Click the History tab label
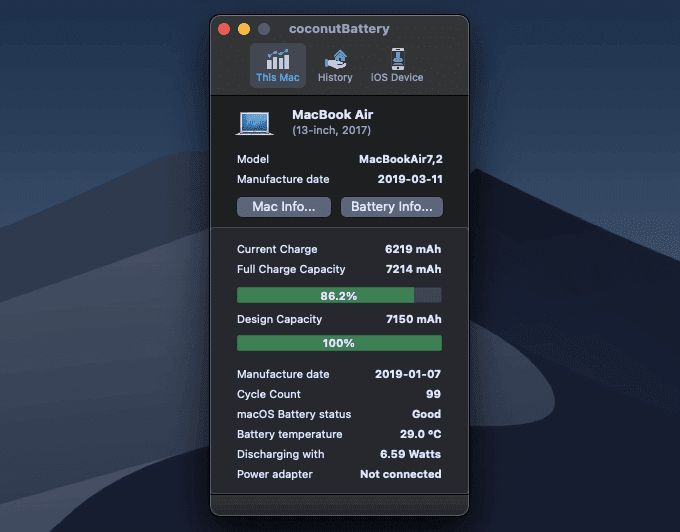This screenshot has width=680, height=532. pos(335,78)
